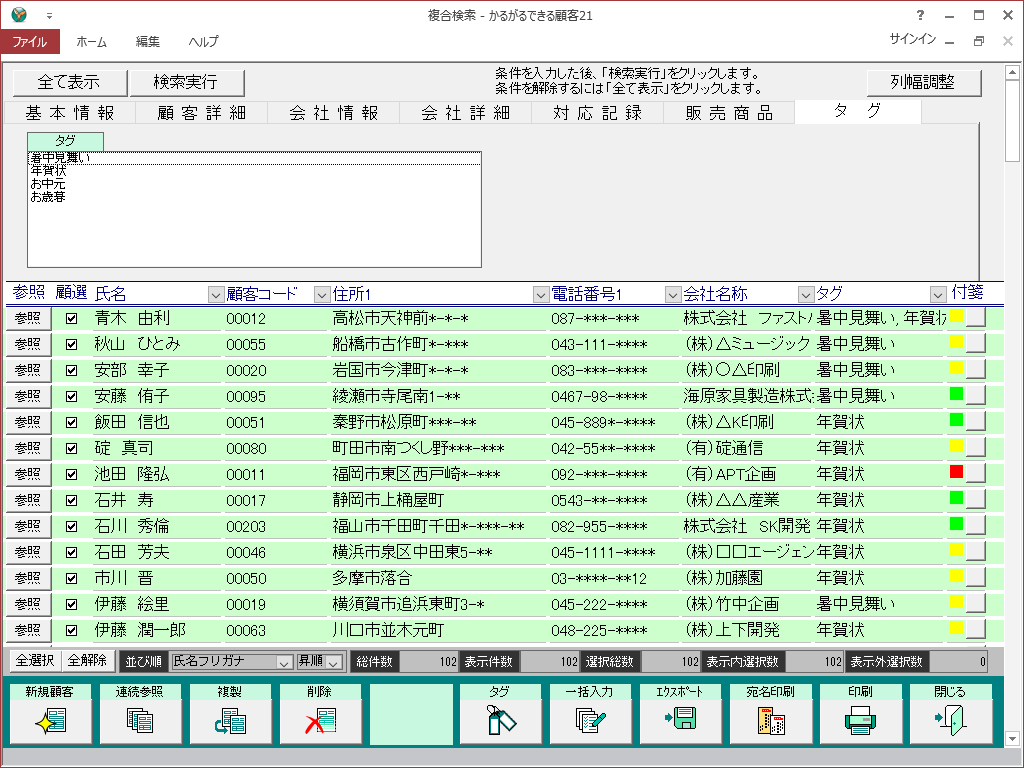Open the ファイル menu
Screen dimensions: 1024x768
pos(30,42)
